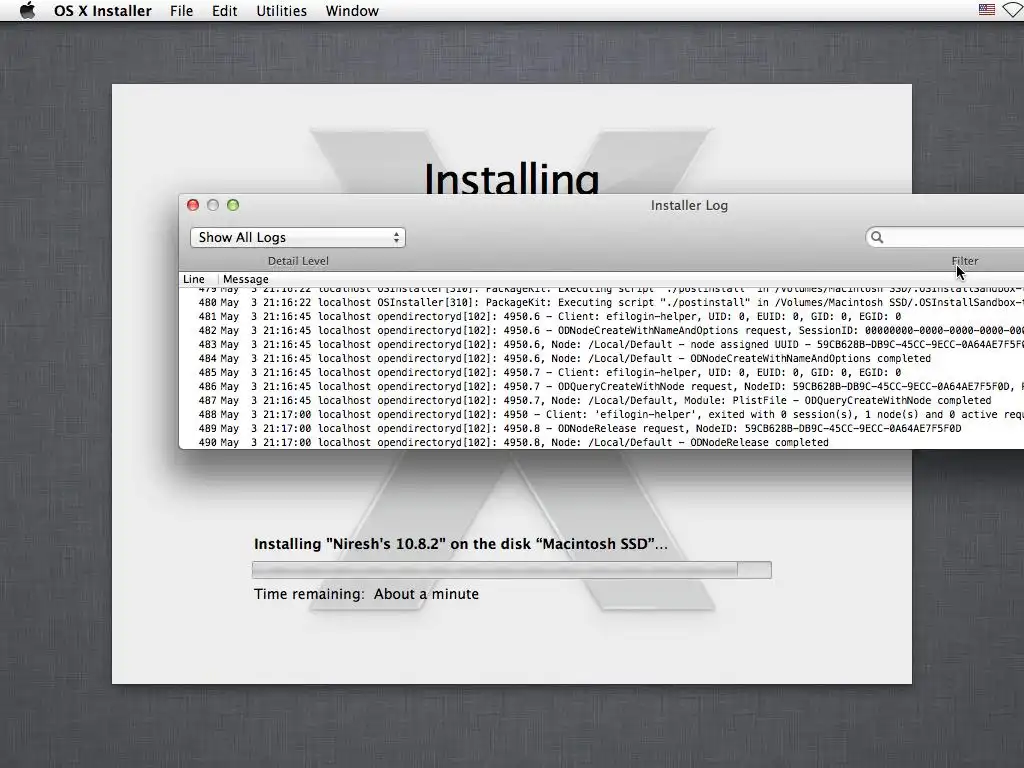Click the Installer Log window title
Image resolution: width=1024 pixels, height=768 pixels.
pyautogui.click(x=689, y=205)
